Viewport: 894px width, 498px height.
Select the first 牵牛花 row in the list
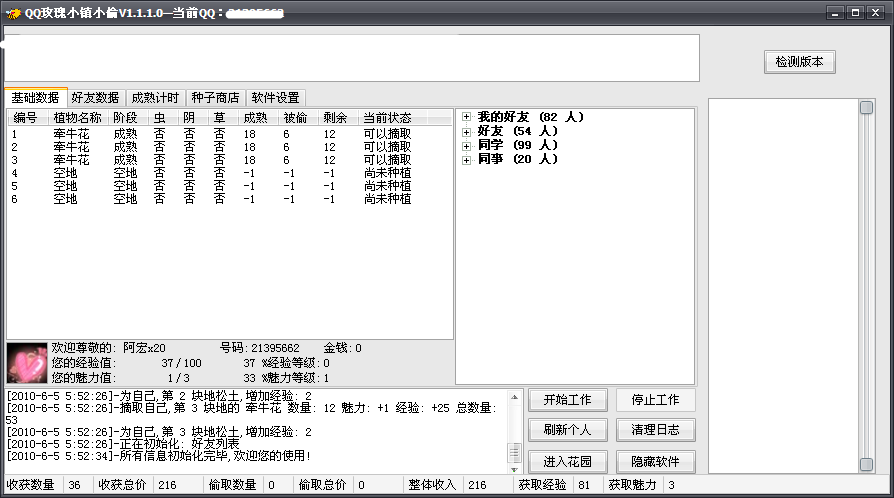71,134
